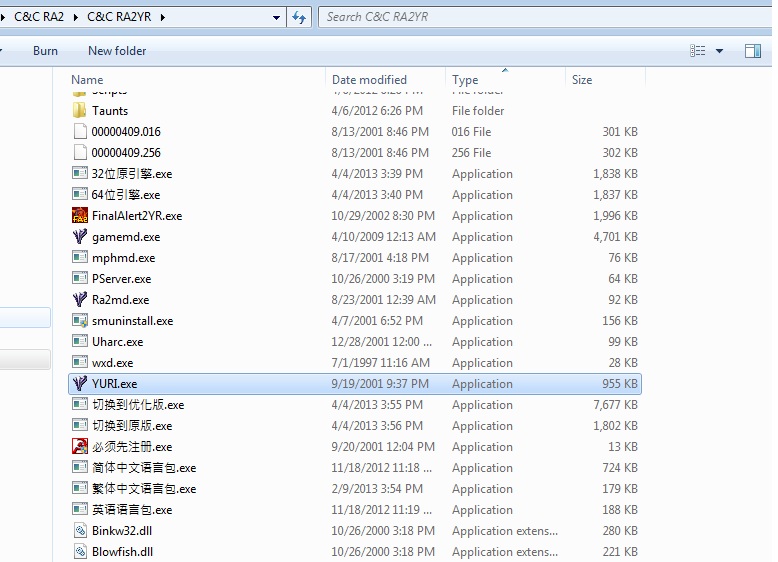
Task: Click the Burn toolbar command
Action: tap(45, 51)
